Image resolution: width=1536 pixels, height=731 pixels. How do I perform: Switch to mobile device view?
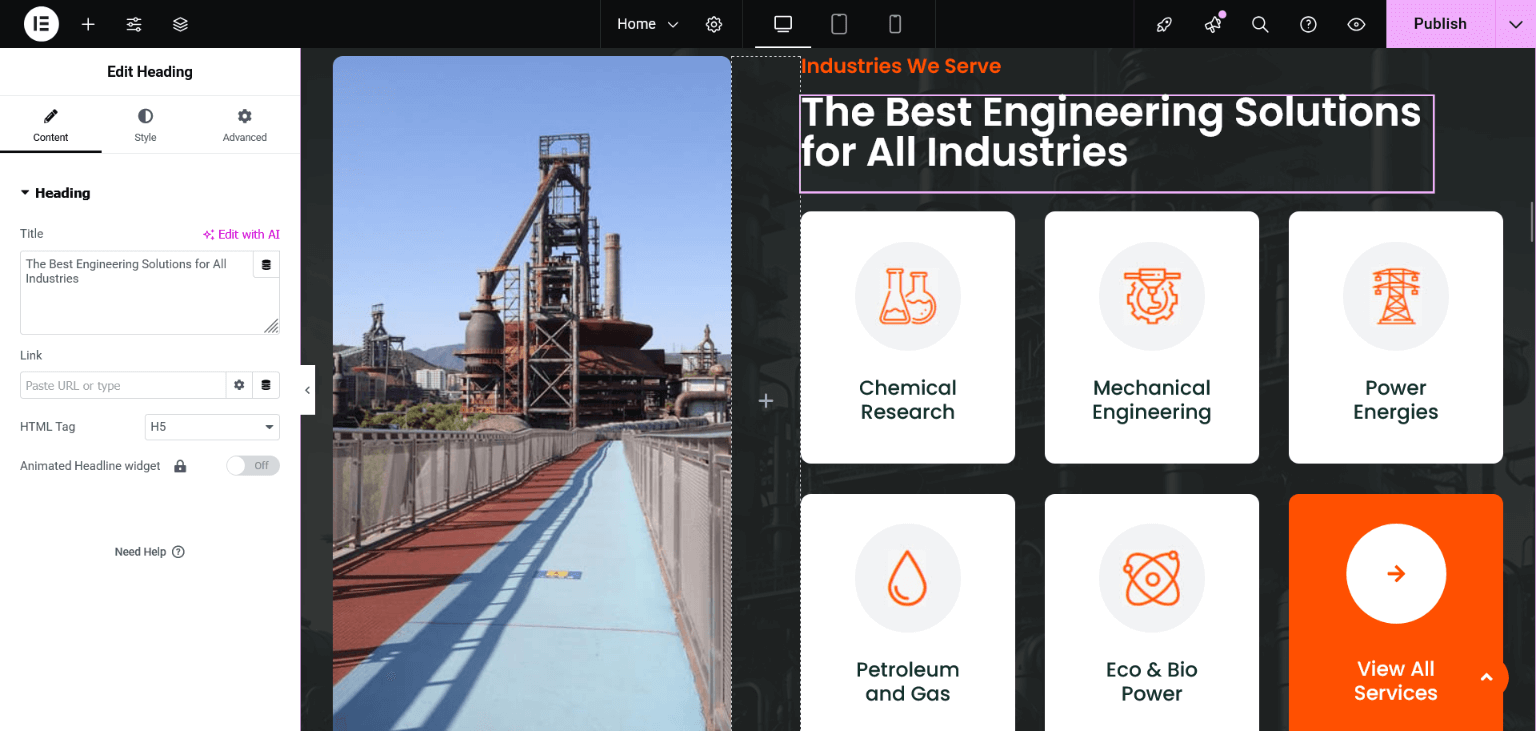(895, 24)
